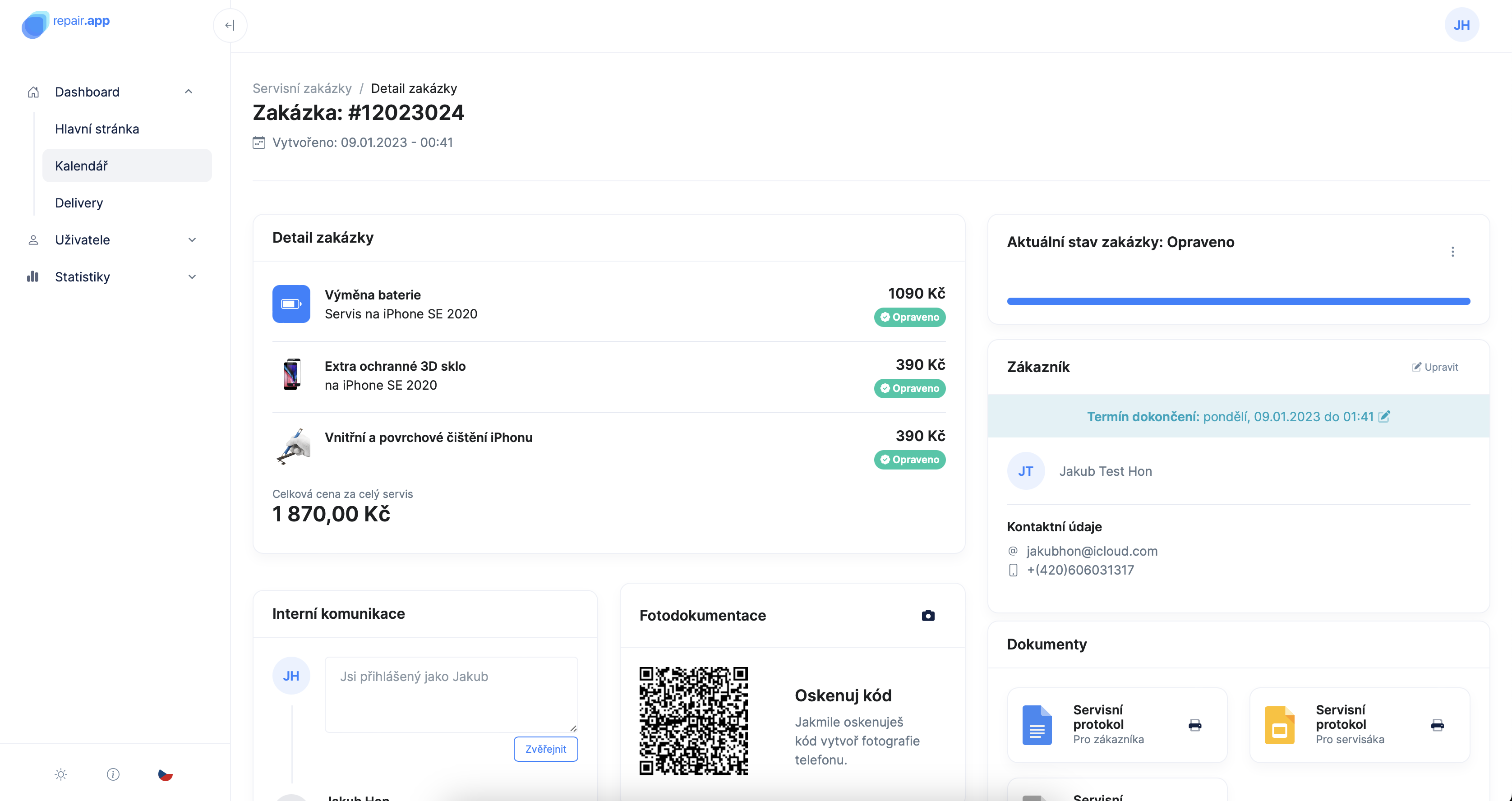Click the Uživatele menu label
Viewport: 1512px width, 801px height.
click(x=82, y=239)
